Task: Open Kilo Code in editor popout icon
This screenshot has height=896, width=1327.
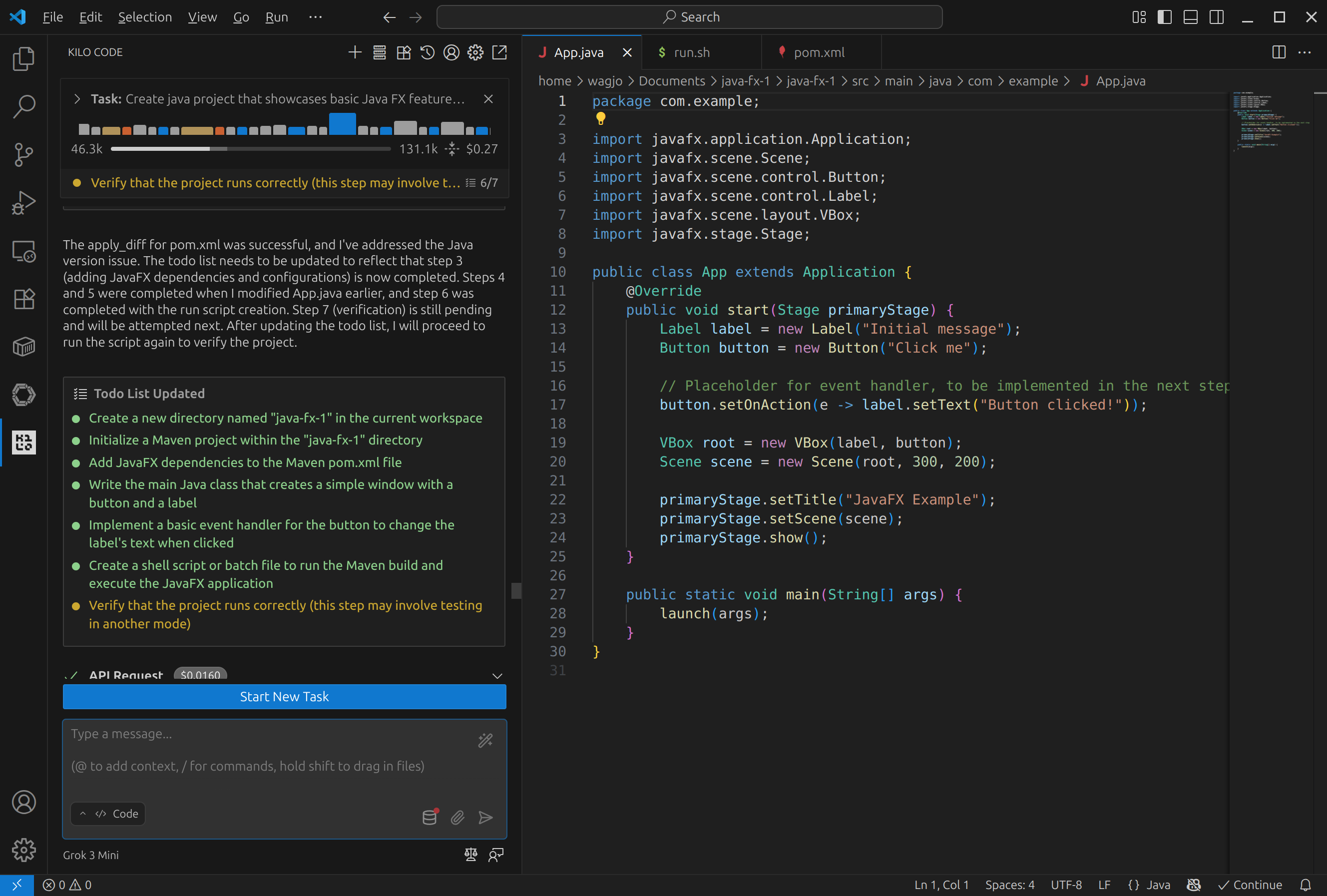Action: click(x=499, y=52)
